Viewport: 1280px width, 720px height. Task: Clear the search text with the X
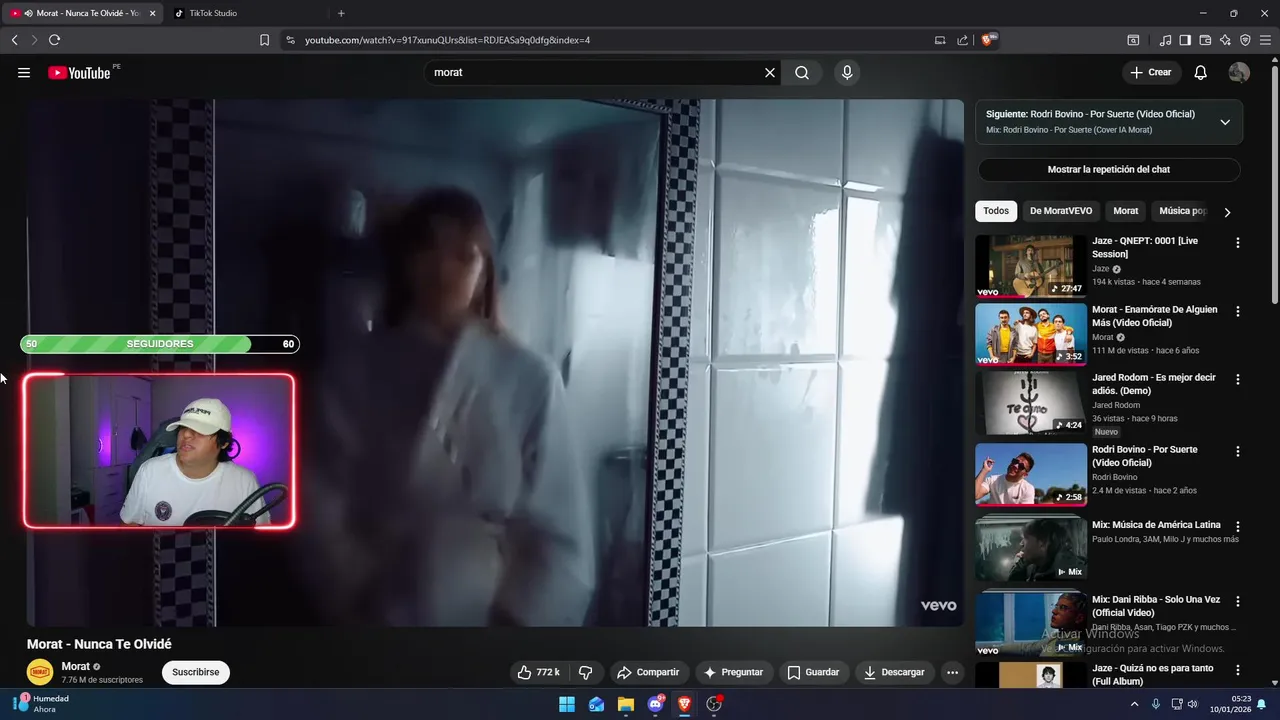(x=770, y=72)
